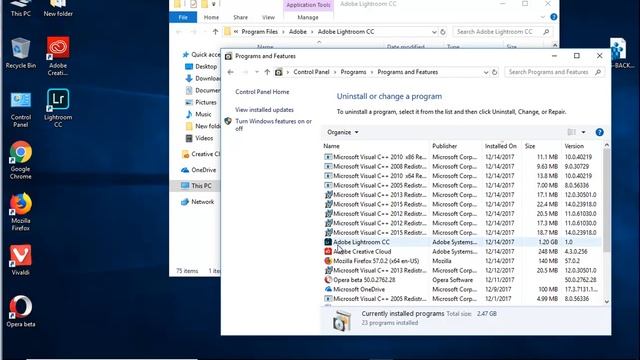Click Programs in the breadcrumb path

[x=353, y=72]
